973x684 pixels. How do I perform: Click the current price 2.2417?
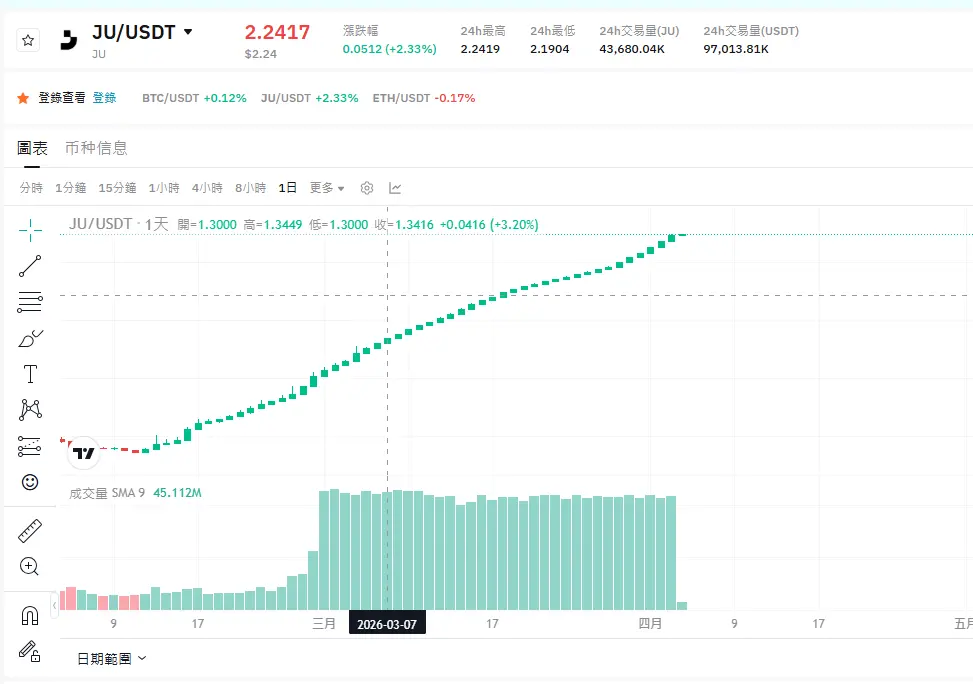pyautogui.click(x=277, y=32)
